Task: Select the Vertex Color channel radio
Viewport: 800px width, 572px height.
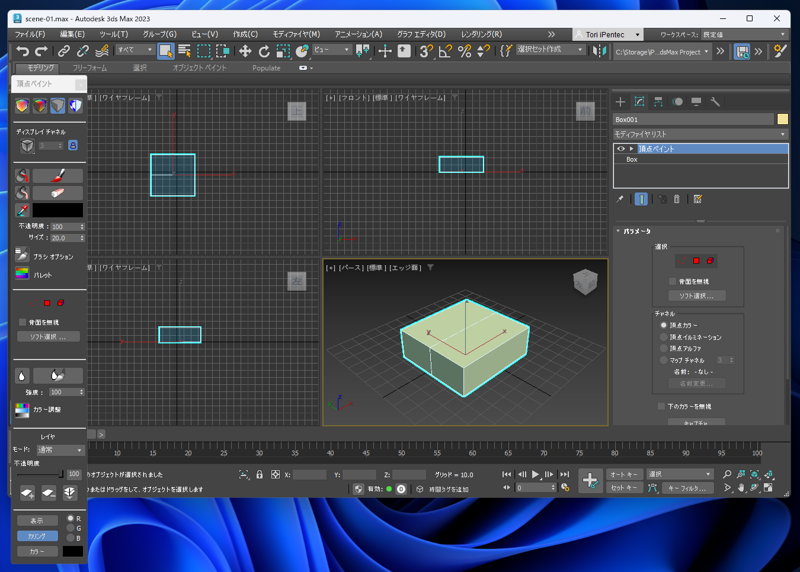Action: pyautogui.click(x=664, y=325)
